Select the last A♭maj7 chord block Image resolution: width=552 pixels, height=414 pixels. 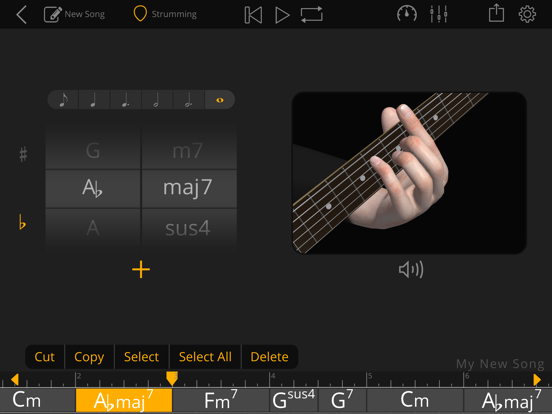tap(508, 401)
